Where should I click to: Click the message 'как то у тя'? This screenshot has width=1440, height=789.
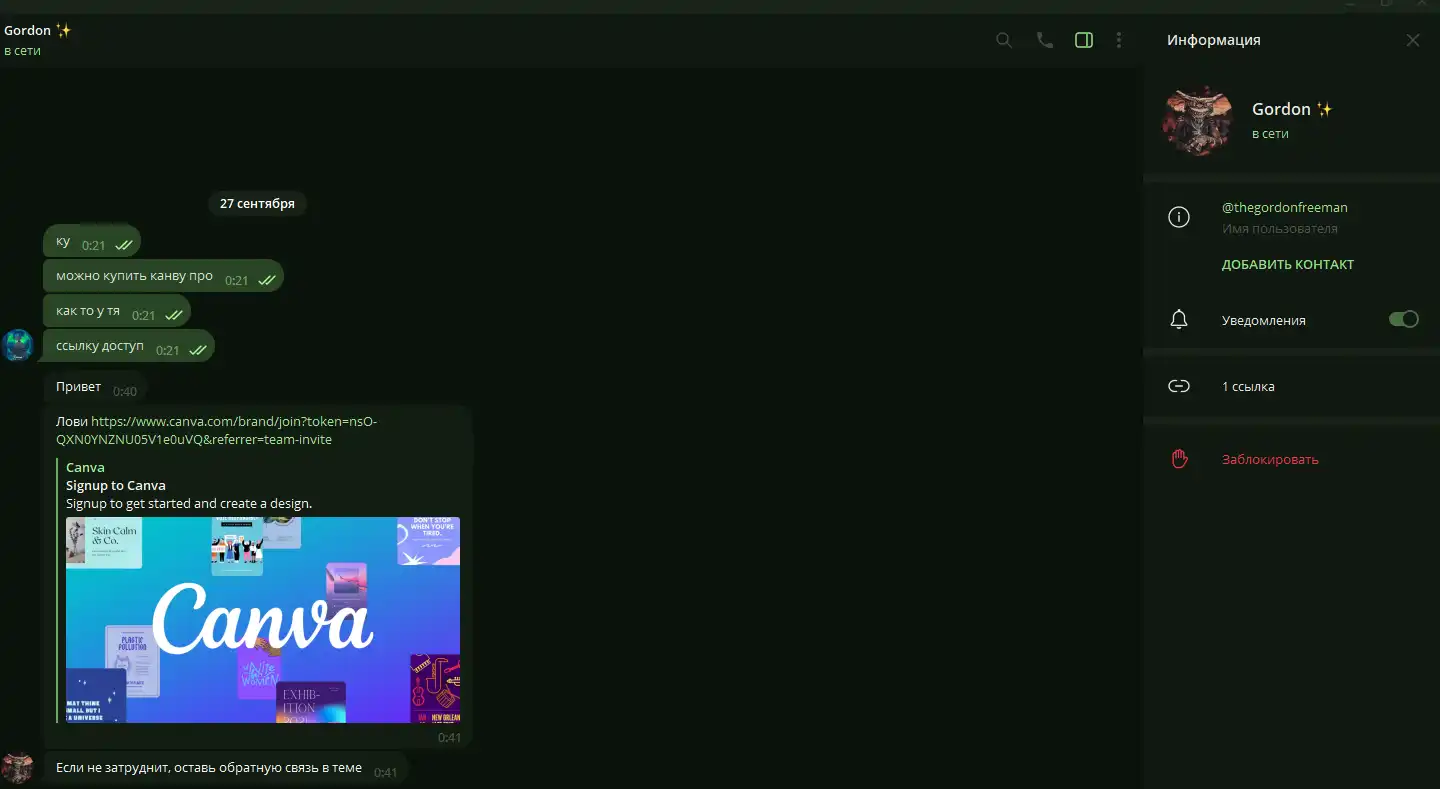116,311
